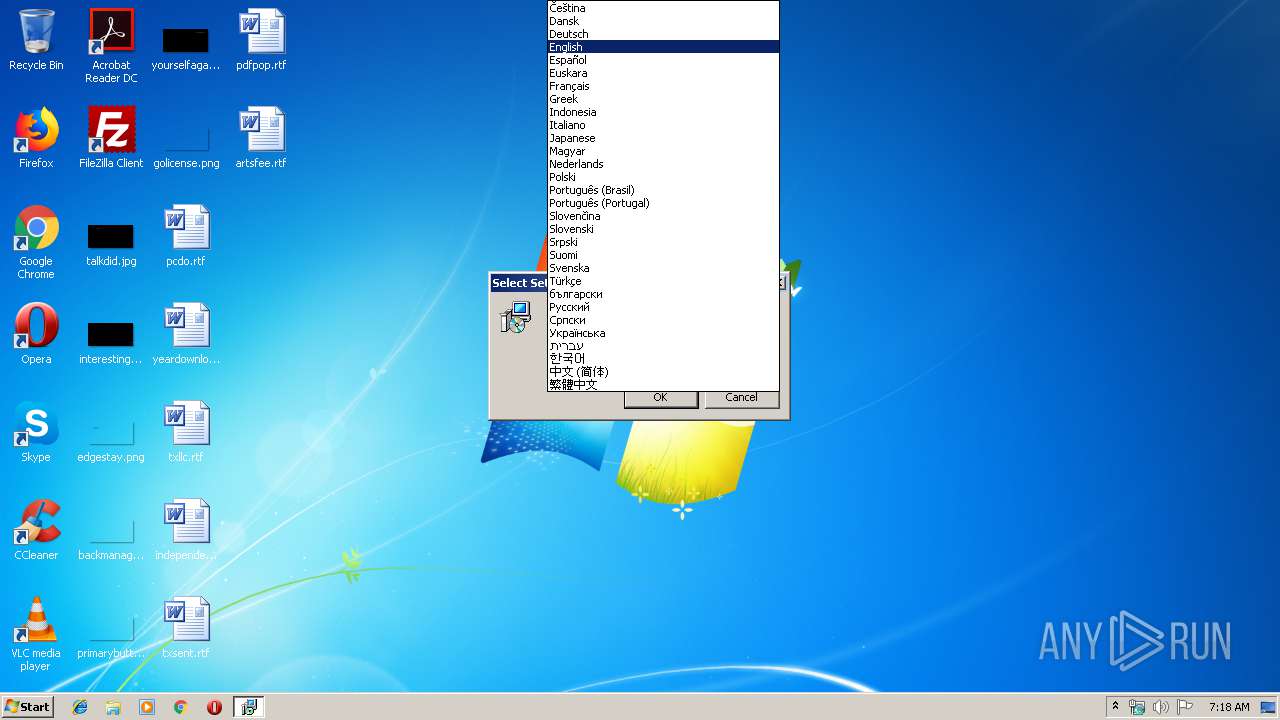Pick Suomi in the language list

(x=663, y=255)
